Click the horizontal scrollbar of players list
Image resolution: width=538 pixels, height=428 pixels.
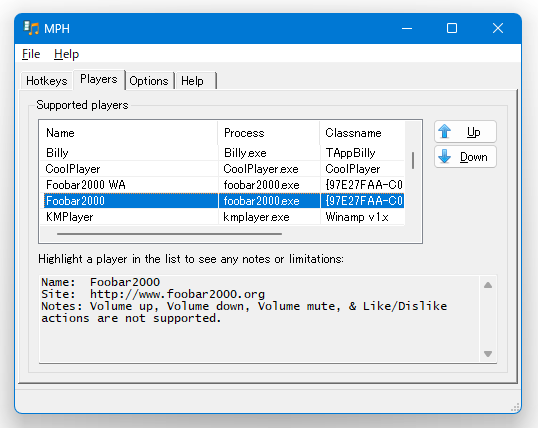169,234
